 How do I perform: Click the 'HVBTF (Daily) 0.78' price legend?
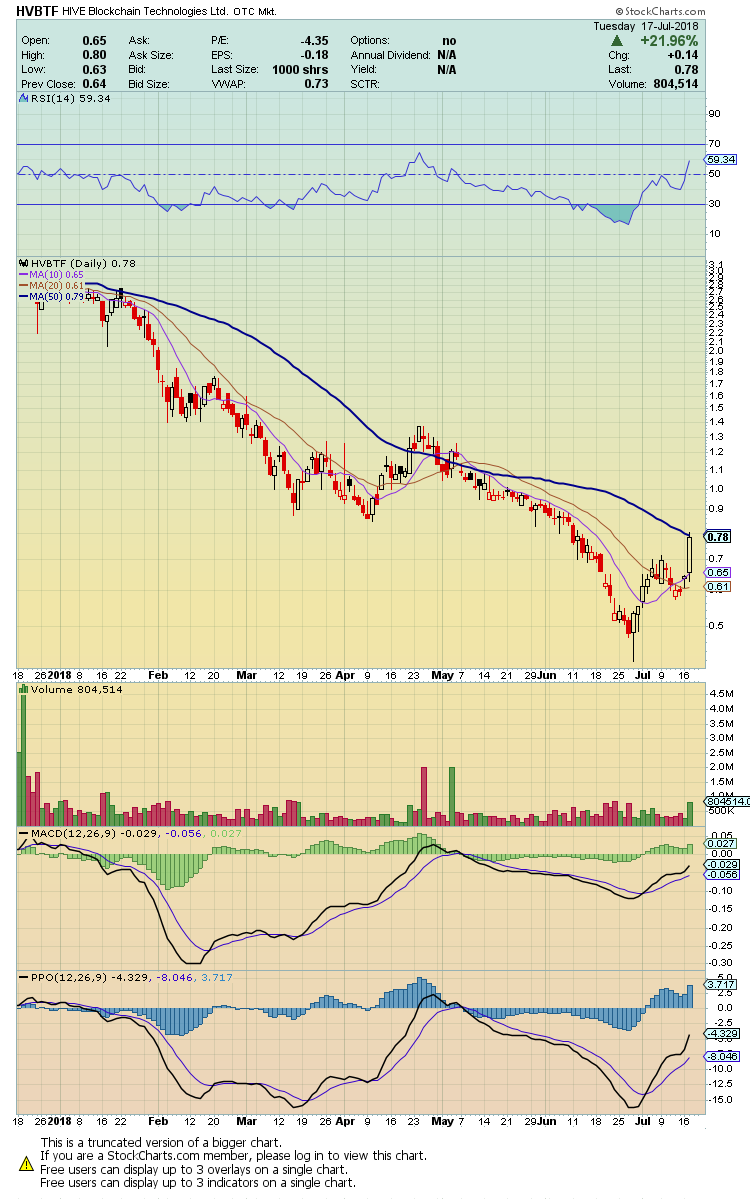tap(84, 262)
